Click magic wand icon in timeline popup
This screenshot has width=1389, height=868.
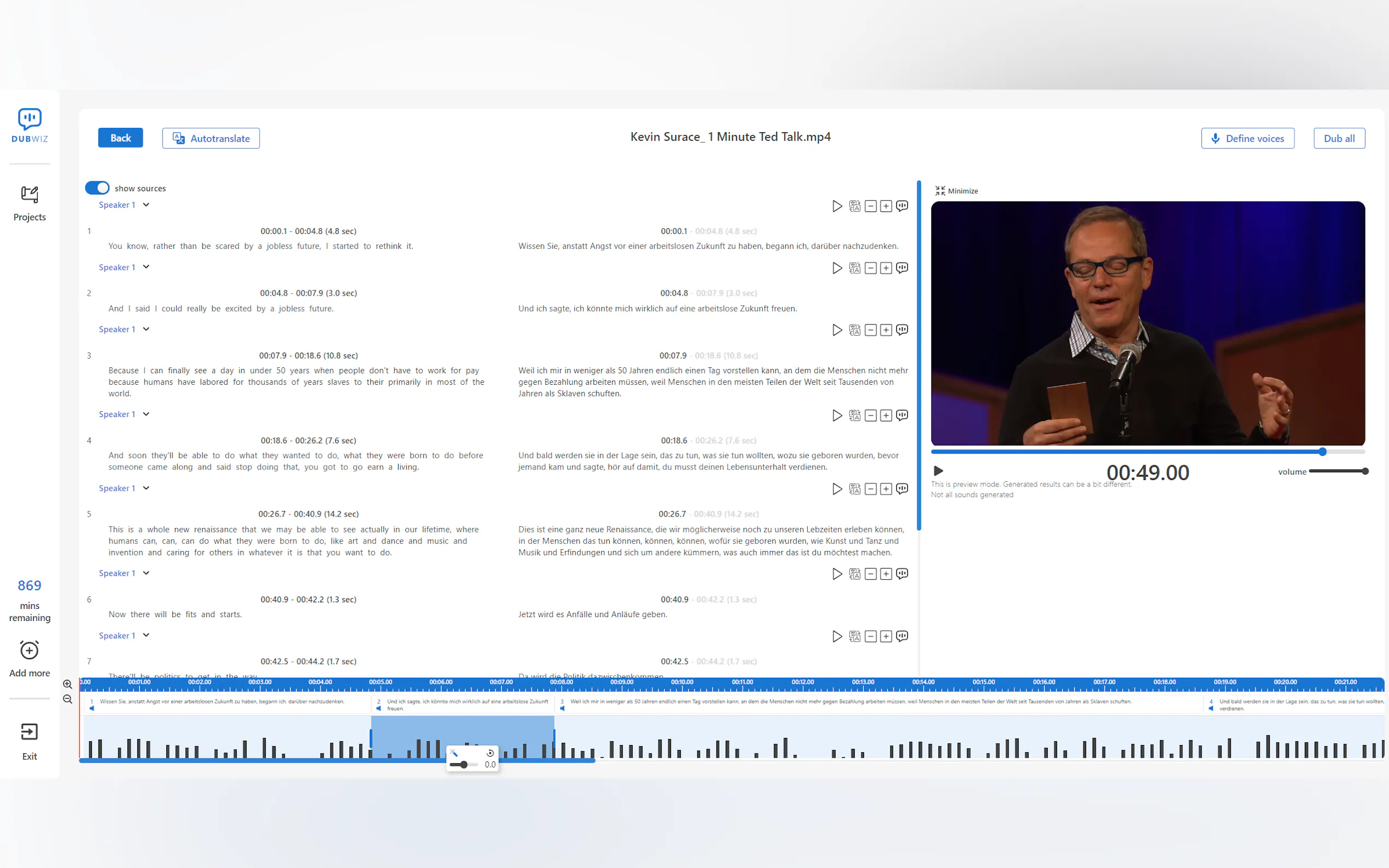click(454, 753)
